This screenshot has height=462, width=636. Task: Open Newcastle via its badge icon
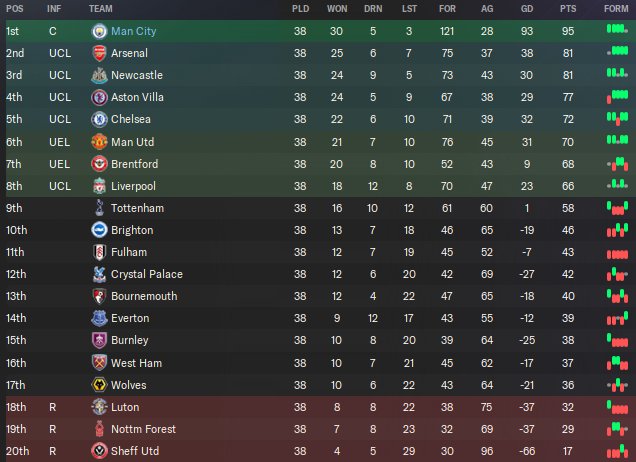(x=99, y=75)
